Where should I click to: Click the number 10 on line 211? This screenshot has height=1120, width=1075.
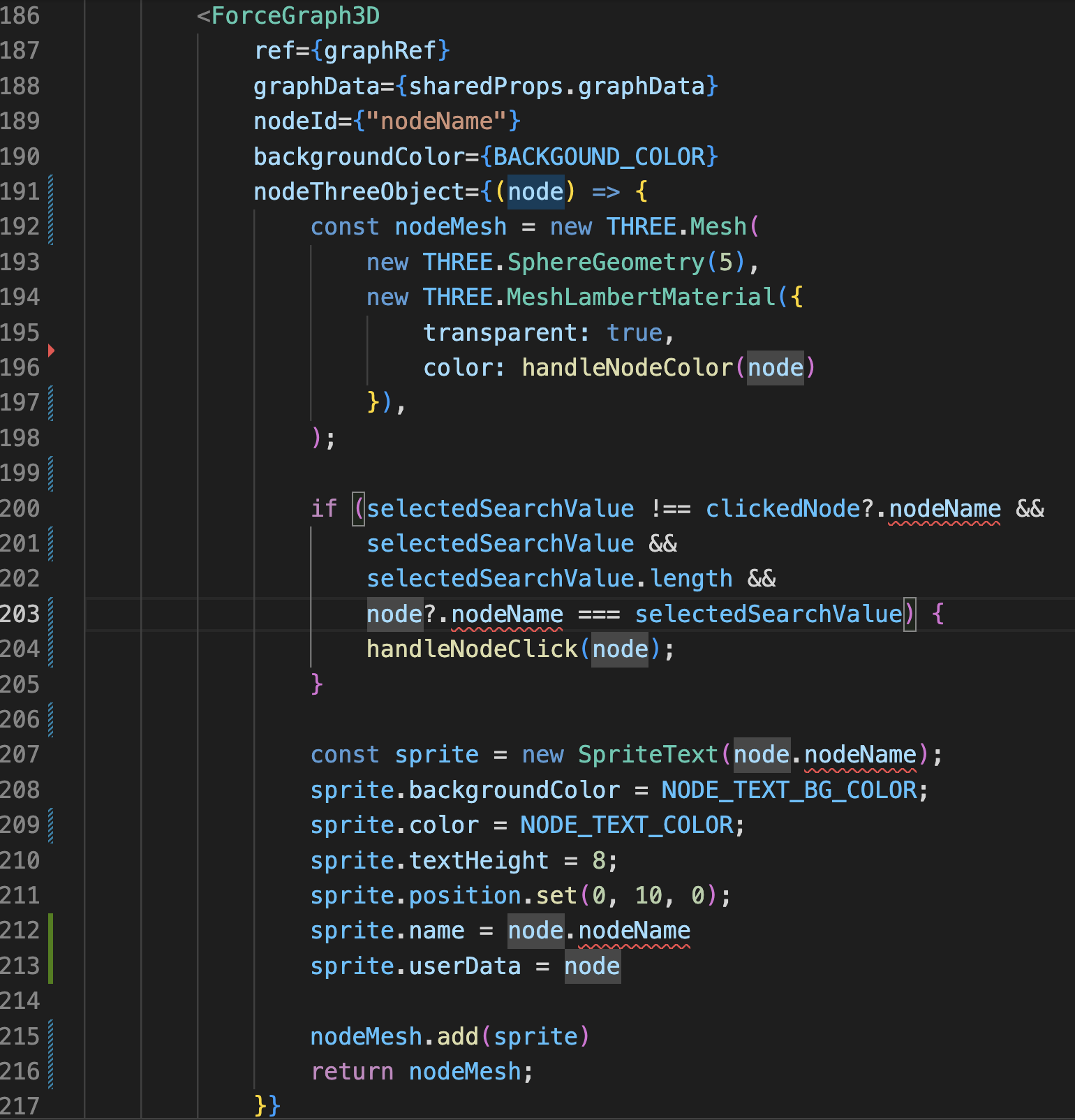pyautogui.click(x=648, y=895)
